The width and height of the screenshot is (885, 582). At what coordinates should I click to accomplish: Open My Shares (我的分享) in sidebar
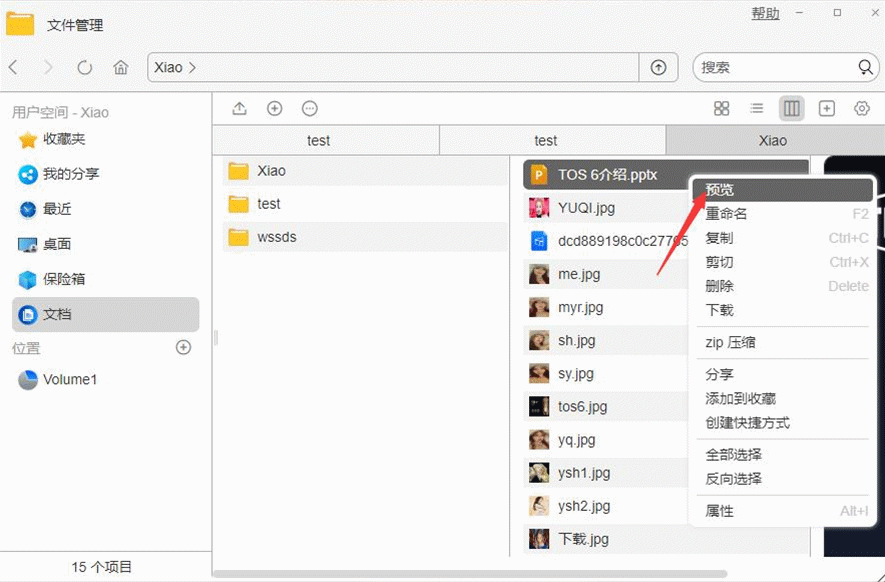tap(105, 174)
